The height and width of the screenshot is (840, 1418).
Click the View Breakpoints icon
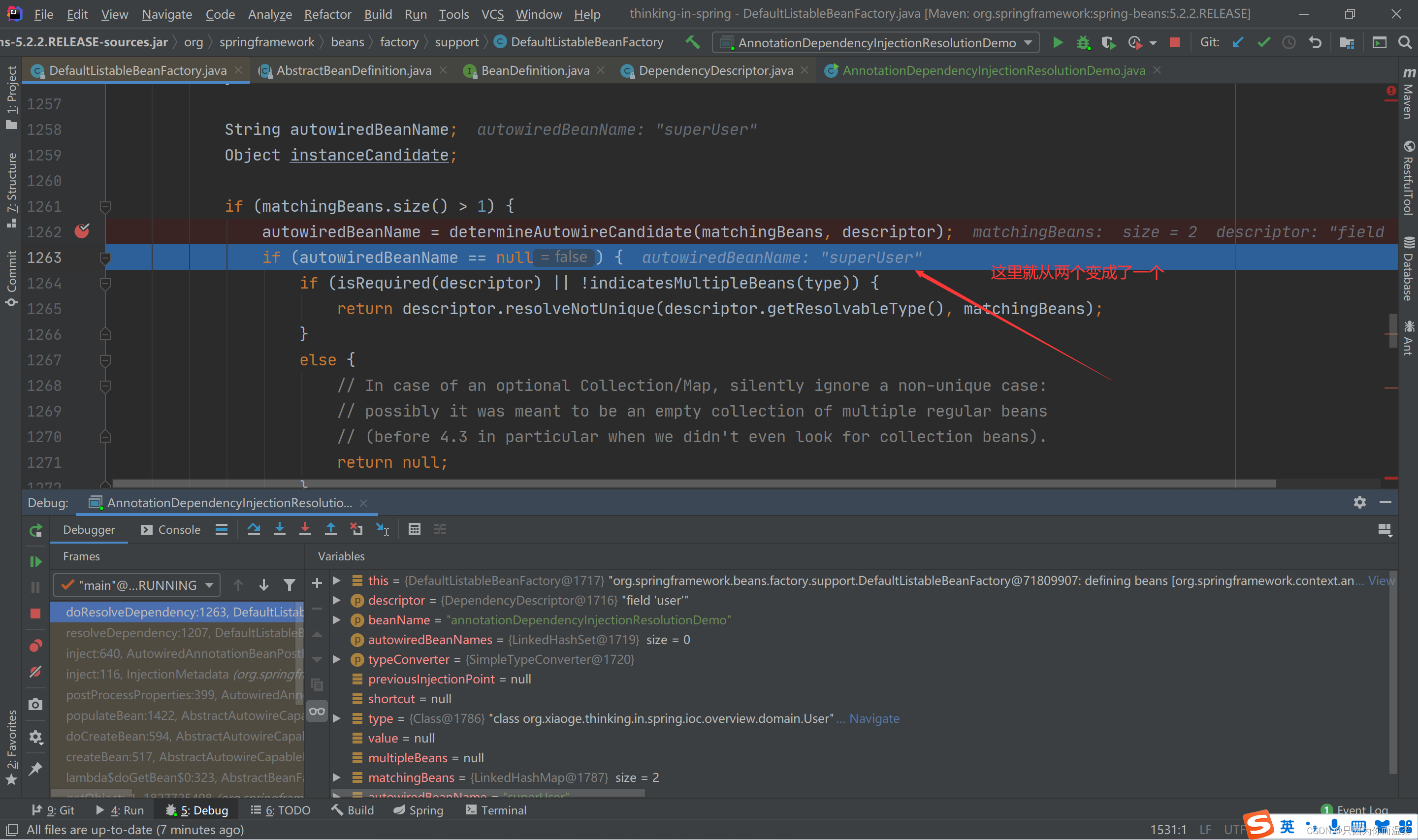[35, 646]
